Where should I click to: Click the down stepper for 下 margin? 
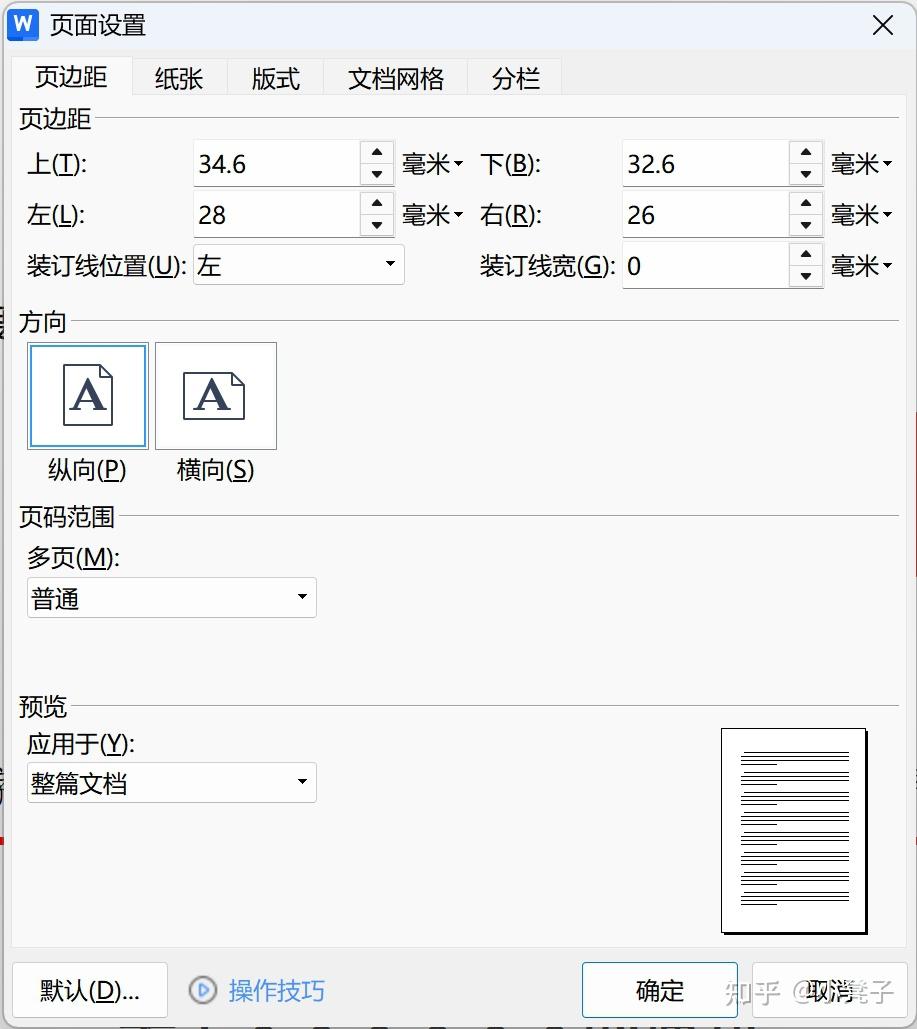[806, 174]
